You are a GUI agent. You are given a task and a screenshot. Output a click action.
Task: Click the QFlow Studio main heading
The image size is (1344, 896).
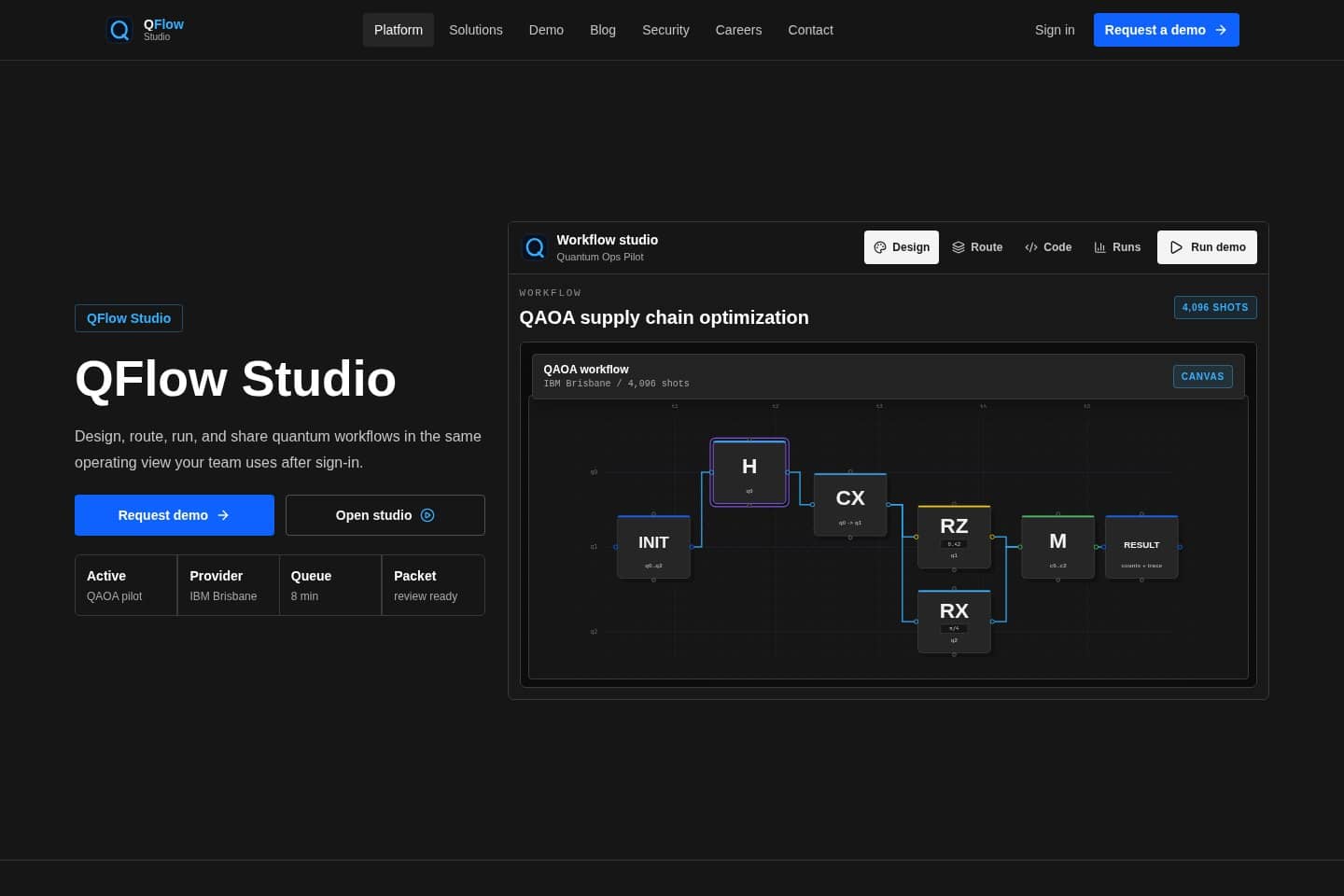click(x=235, y=379)
